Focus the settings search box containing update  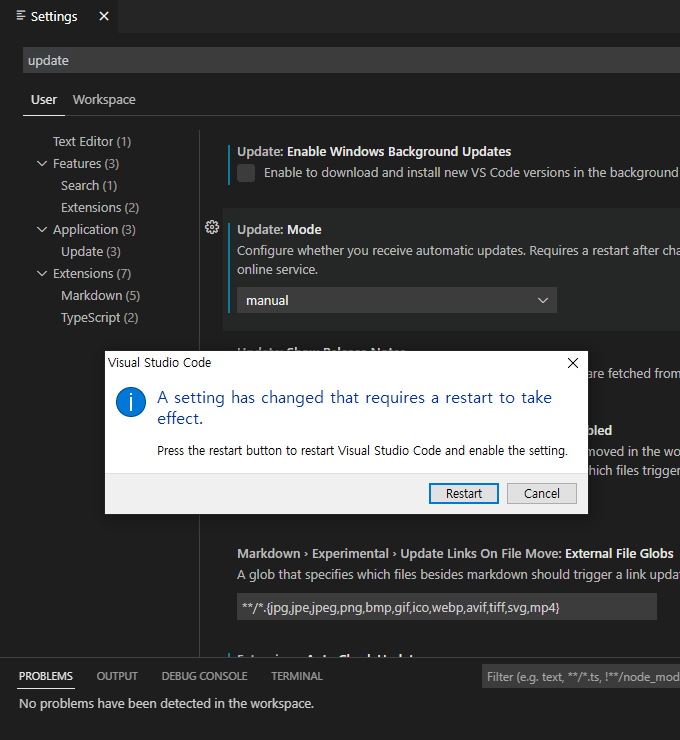click(x=351, y=60)
